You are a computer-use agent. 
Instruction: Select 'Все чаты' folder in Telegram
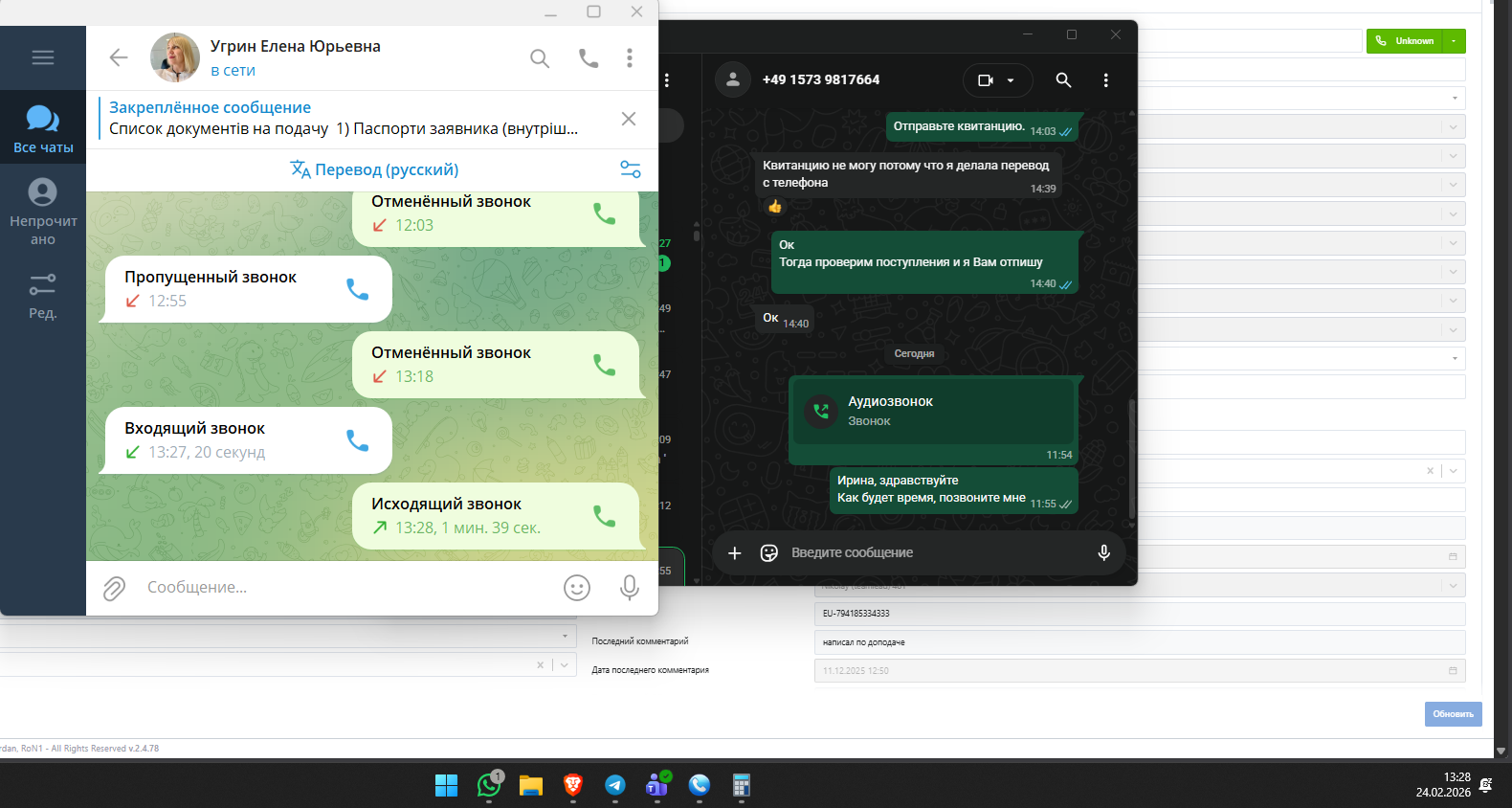43,128
